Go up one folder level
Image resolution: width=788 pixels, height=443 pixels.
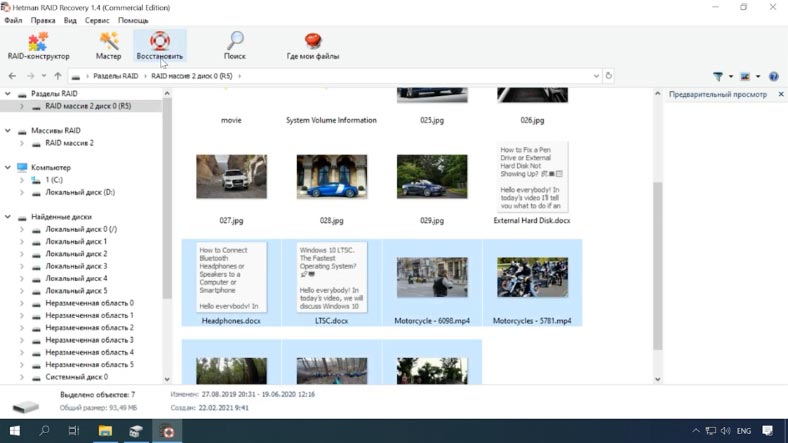58,76
